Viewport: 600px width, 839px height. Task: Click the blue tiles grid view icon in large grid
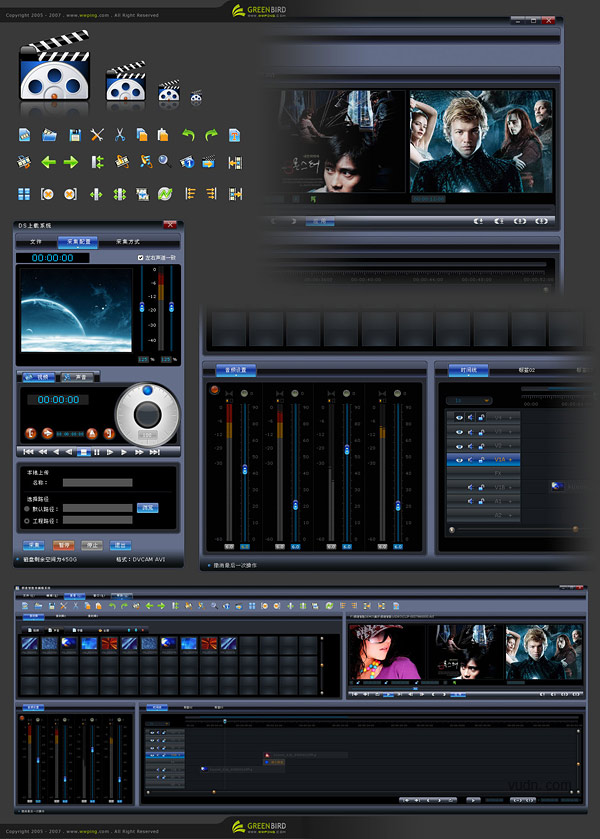coord(24,194)
